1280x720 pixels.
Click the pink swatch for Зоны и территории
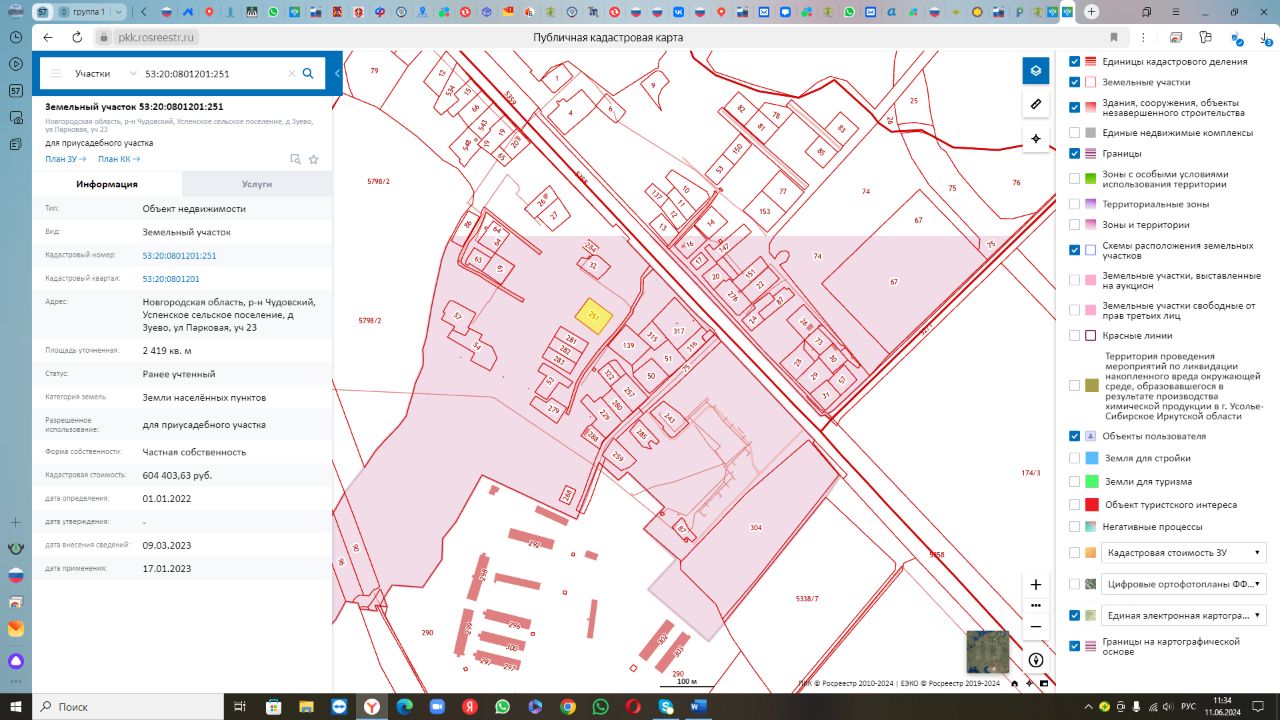(1091, 225)
